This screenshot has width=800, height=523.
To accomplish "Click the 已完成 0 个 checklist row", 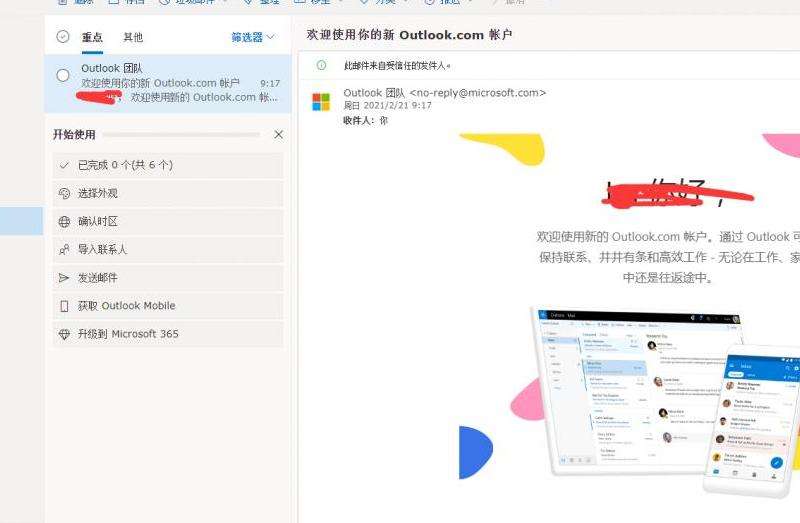I will click(167, 165).
